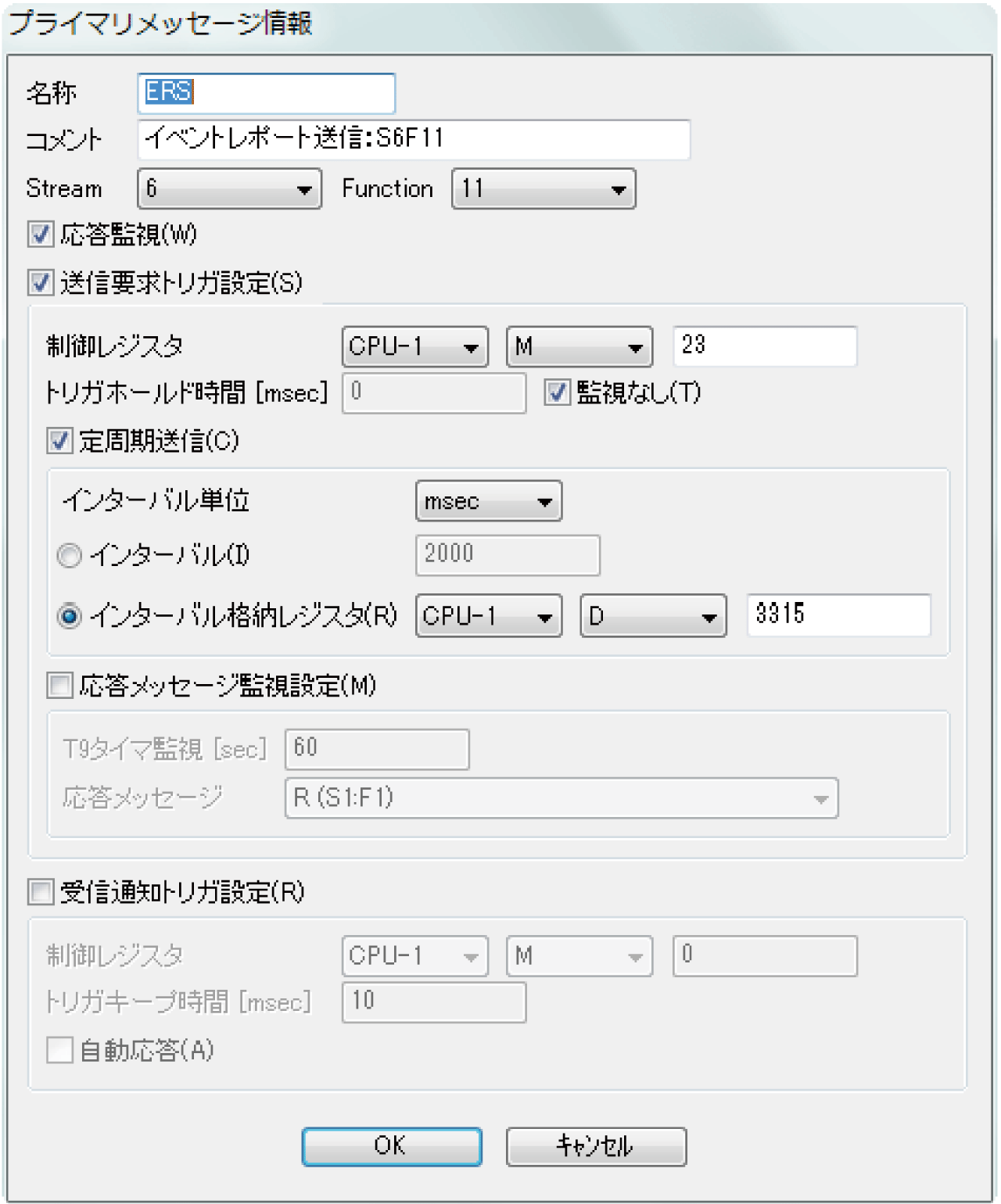1001x1204 pixels.
Task: Click the 名称 text field
Action: pos(266,93)
